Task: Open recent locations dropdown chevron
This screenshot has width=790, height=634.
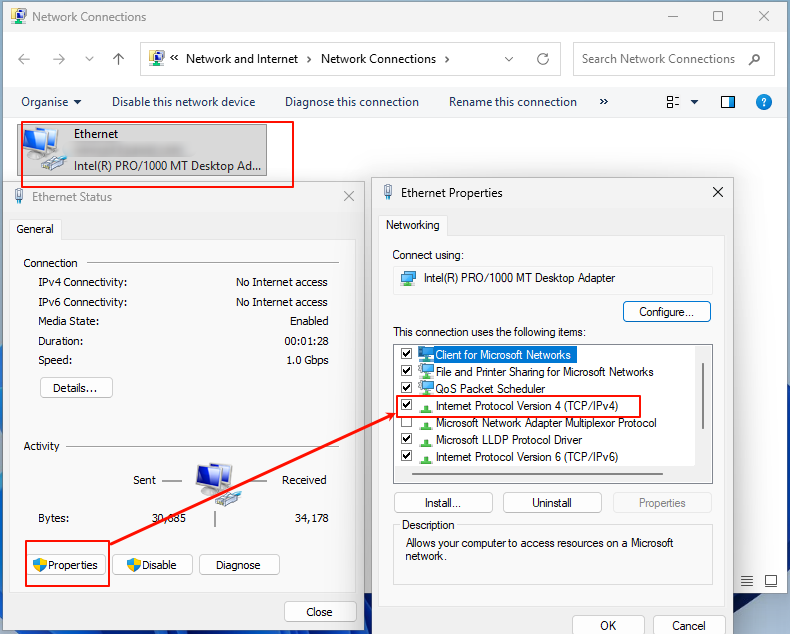Action: pyautogui.click(x=89, y=59)
